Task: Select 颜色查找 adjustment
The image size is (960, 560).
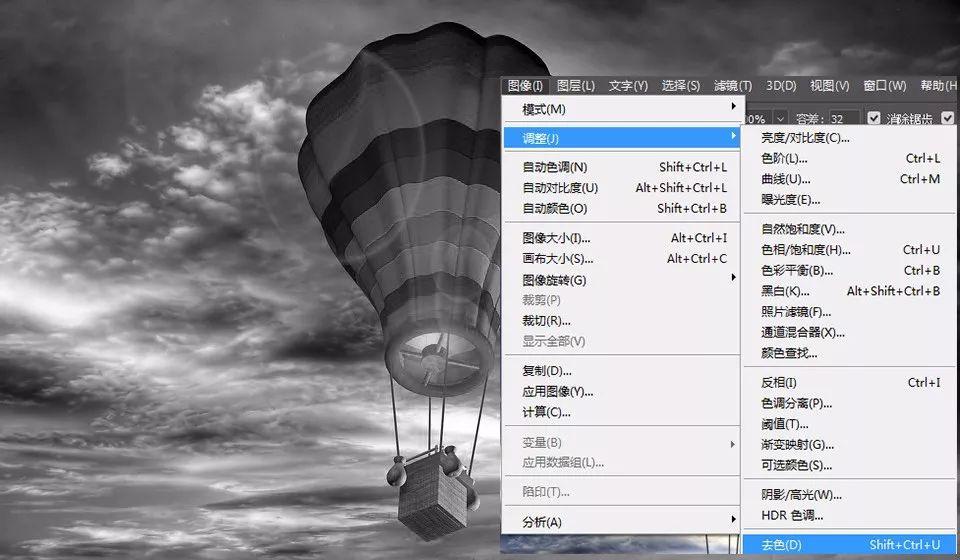Action: 850,353
